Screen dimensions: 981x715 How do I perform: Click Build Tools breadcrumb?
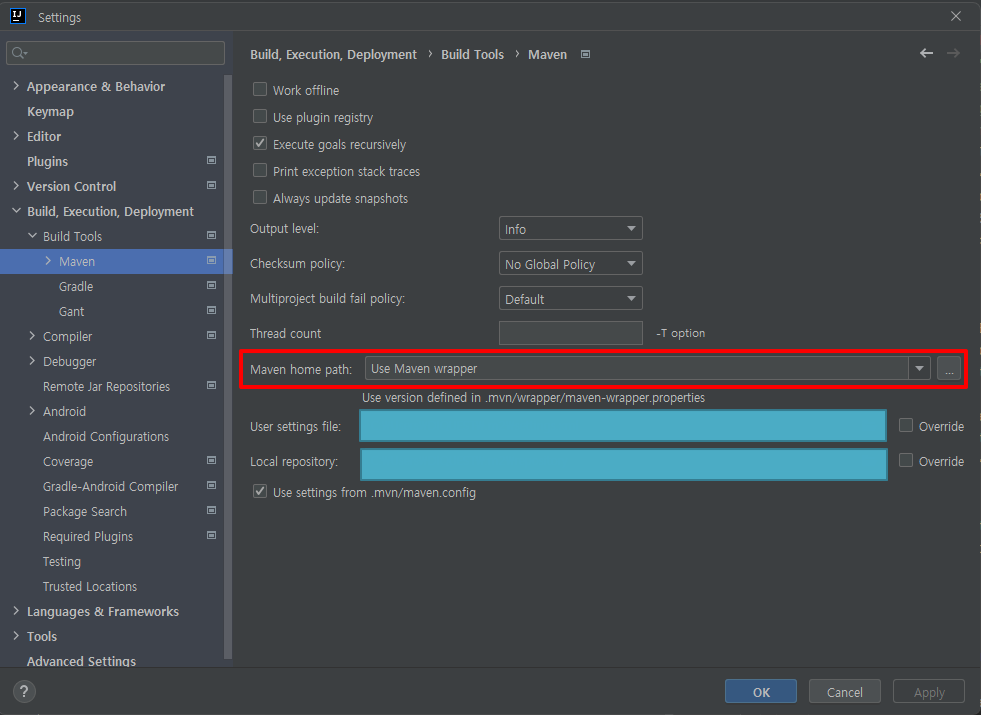(472, 54)
